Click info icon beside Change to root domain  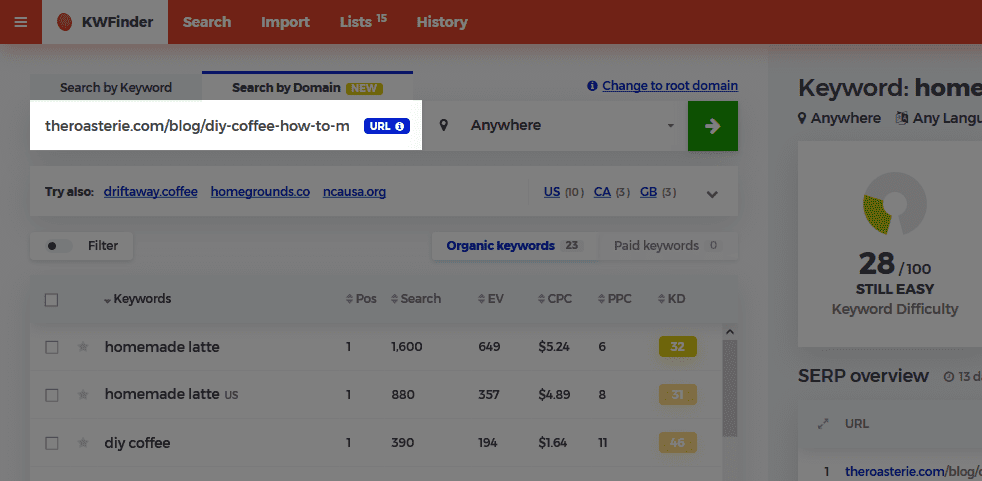(x=592, y=86)
